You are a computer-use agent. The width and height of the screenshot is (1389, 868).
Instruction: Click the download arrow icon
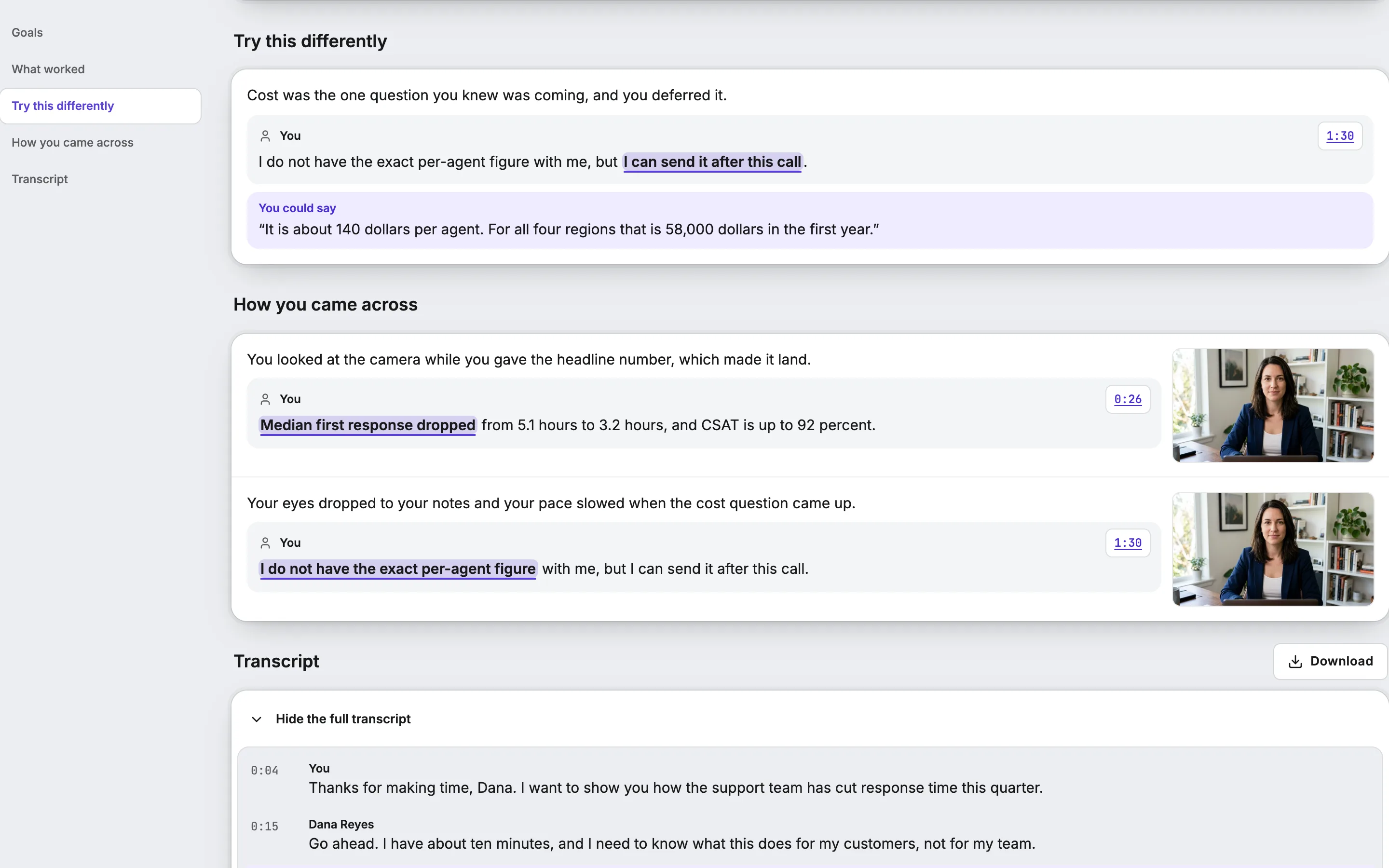[x=1295, y=661]
